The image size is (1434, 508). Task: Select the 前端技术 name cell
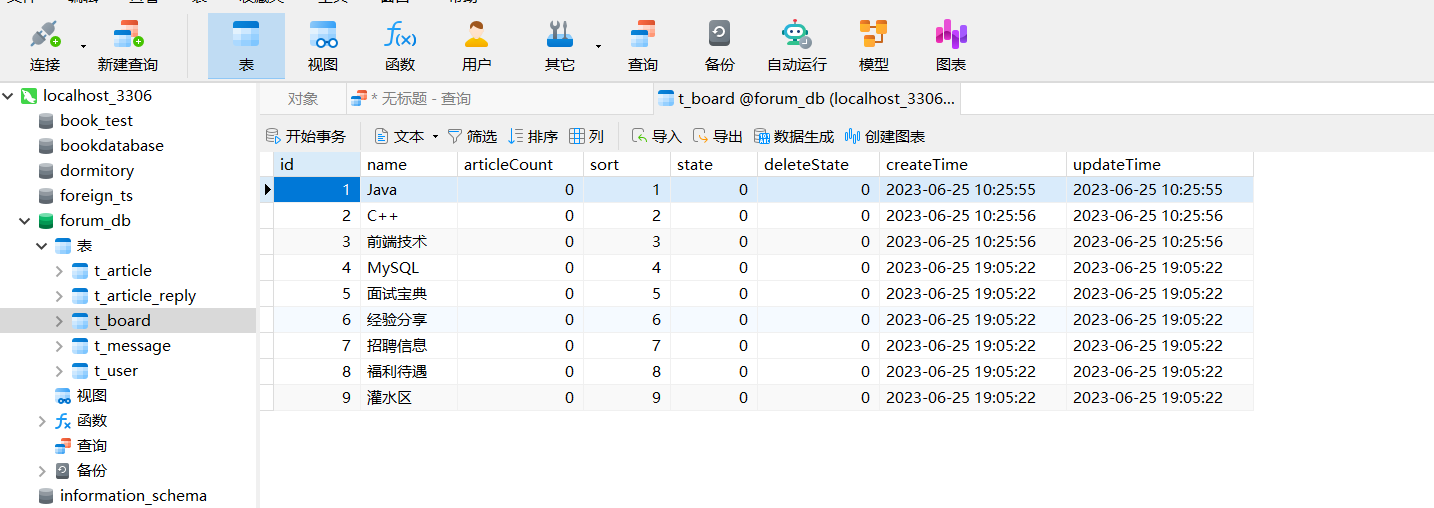[x=409, y=241]
